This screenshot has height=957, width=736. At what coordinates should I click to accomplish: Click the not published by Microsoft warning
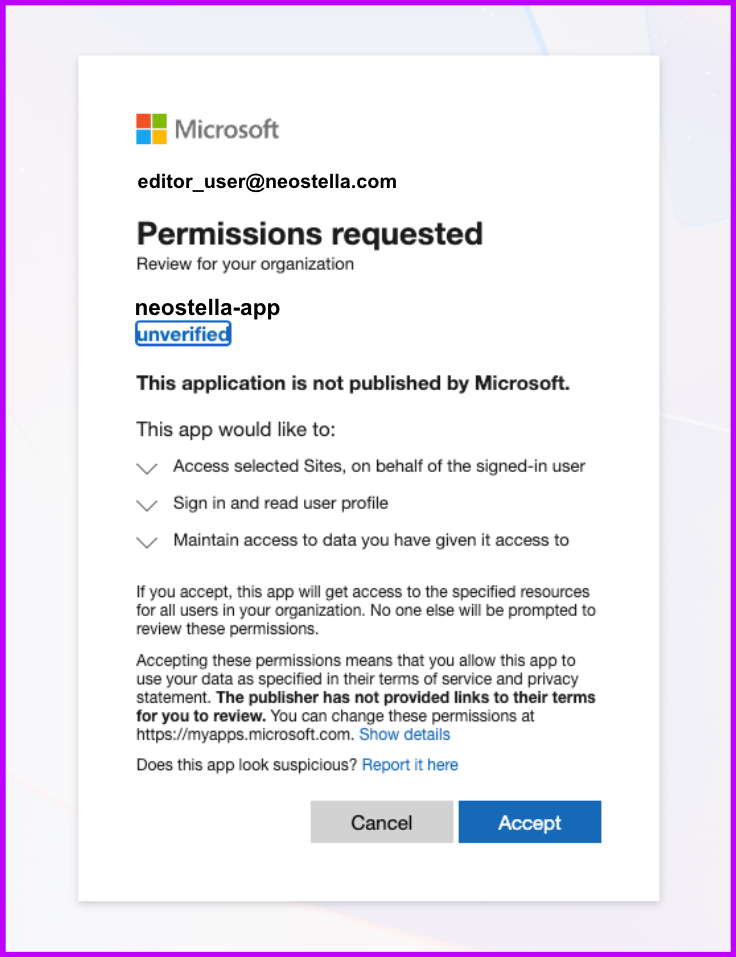tap(353, 383)
